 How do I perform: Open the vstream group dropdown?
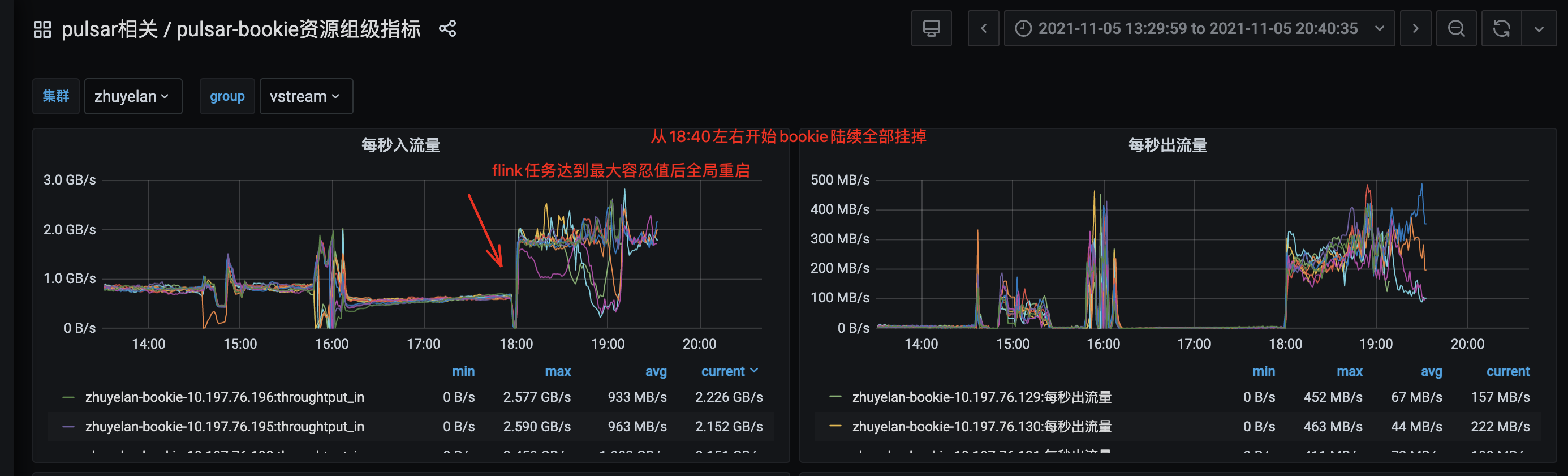point(306,96)
